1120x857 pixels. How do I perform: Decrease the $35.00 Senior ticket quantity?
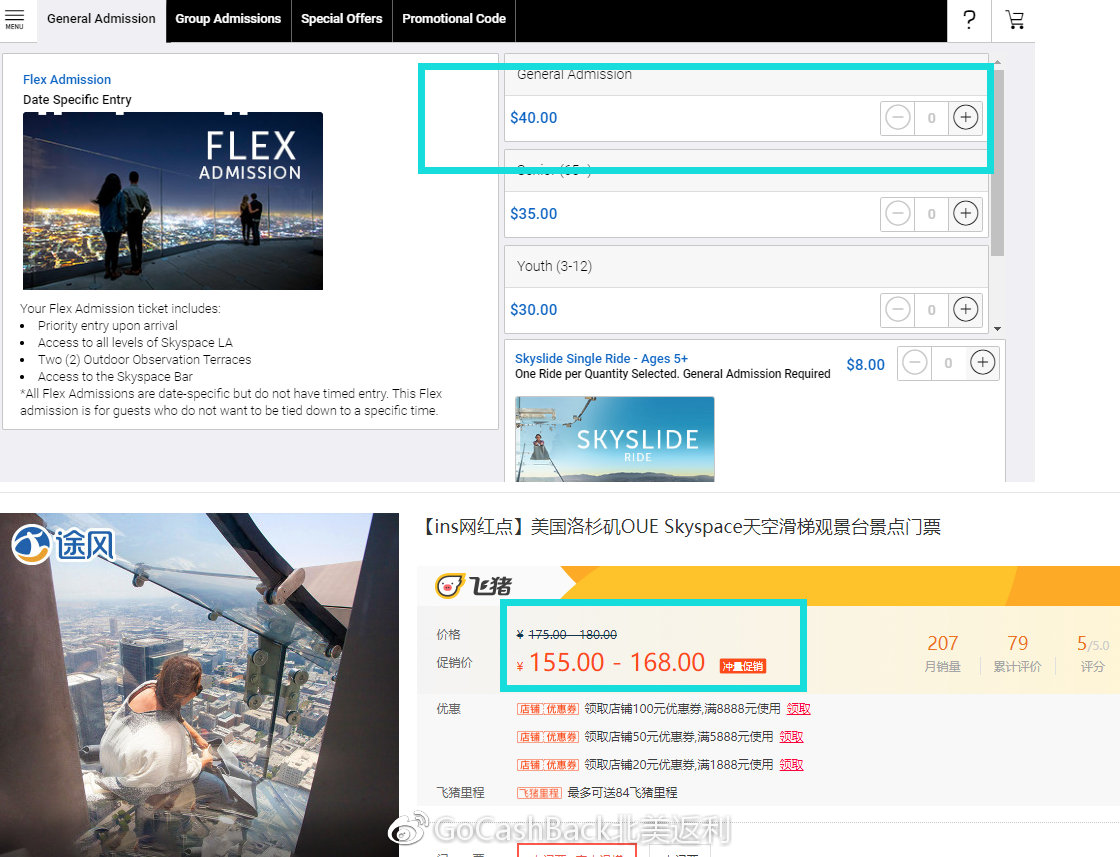tap(898, 213)
